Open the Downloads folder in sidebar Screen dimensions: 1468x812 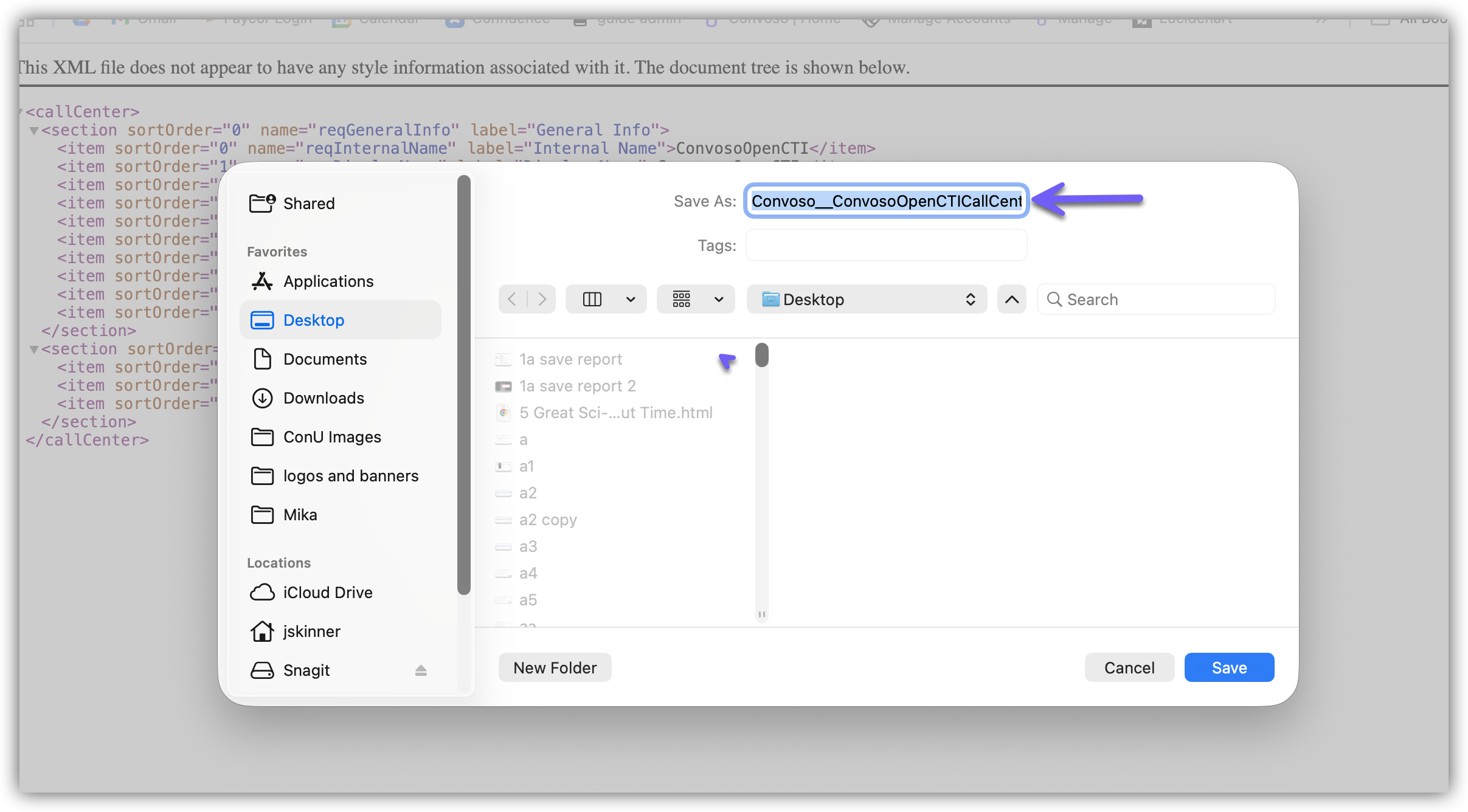(x=324, y=398)
